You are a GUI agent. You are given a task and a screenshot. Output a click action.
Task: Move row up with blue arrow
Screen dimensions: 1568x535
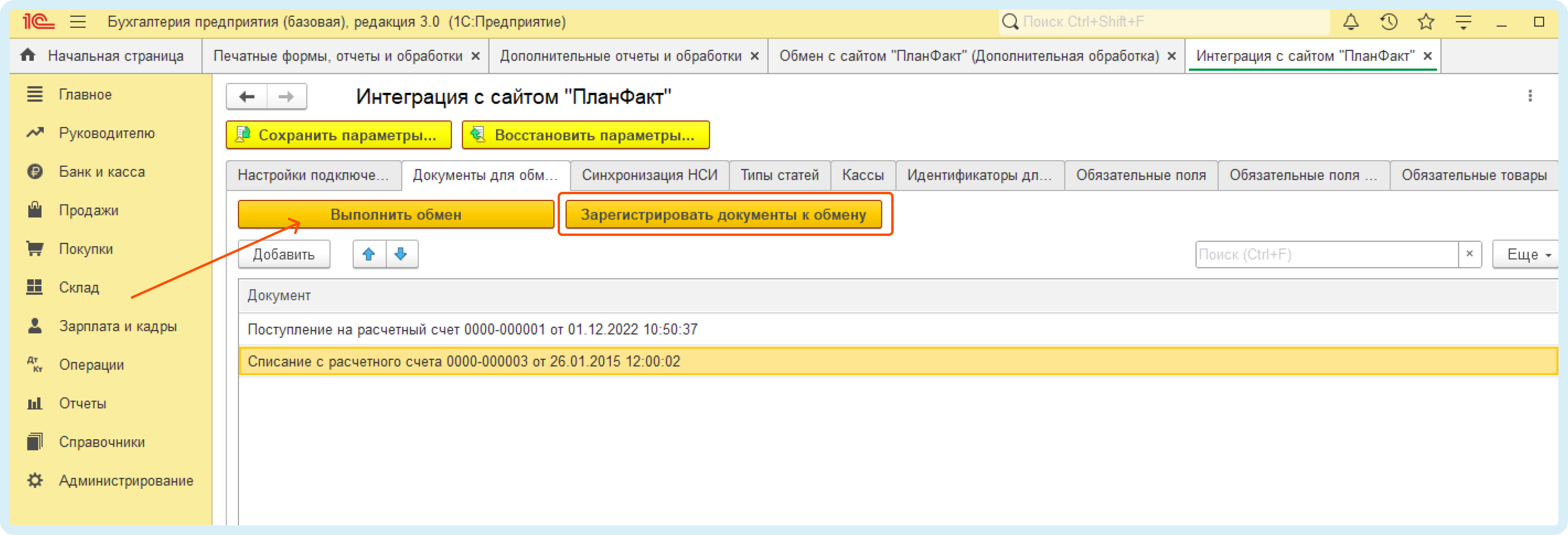369,255
